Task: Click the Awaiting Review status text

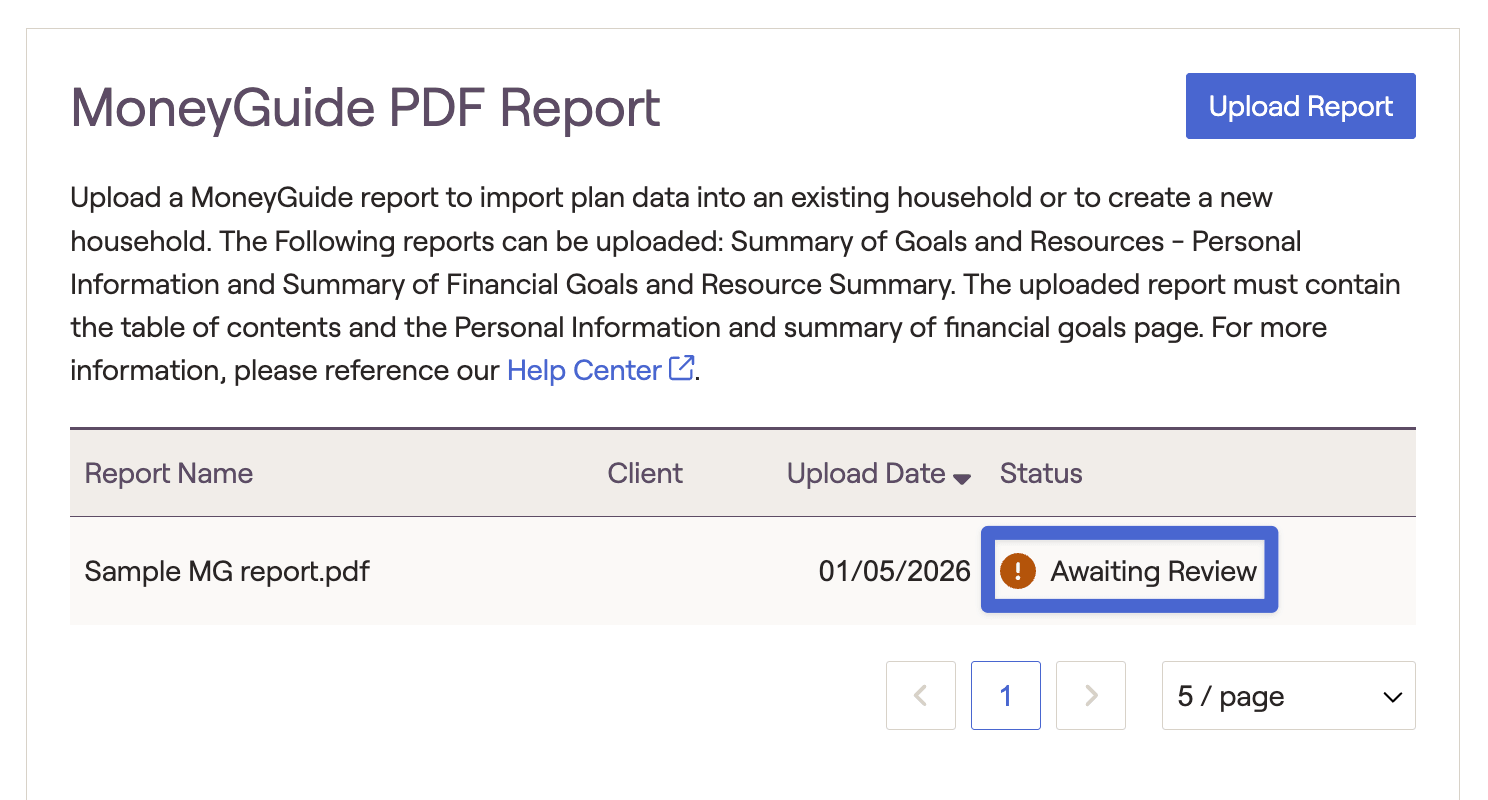Action: click(1153, 571)
